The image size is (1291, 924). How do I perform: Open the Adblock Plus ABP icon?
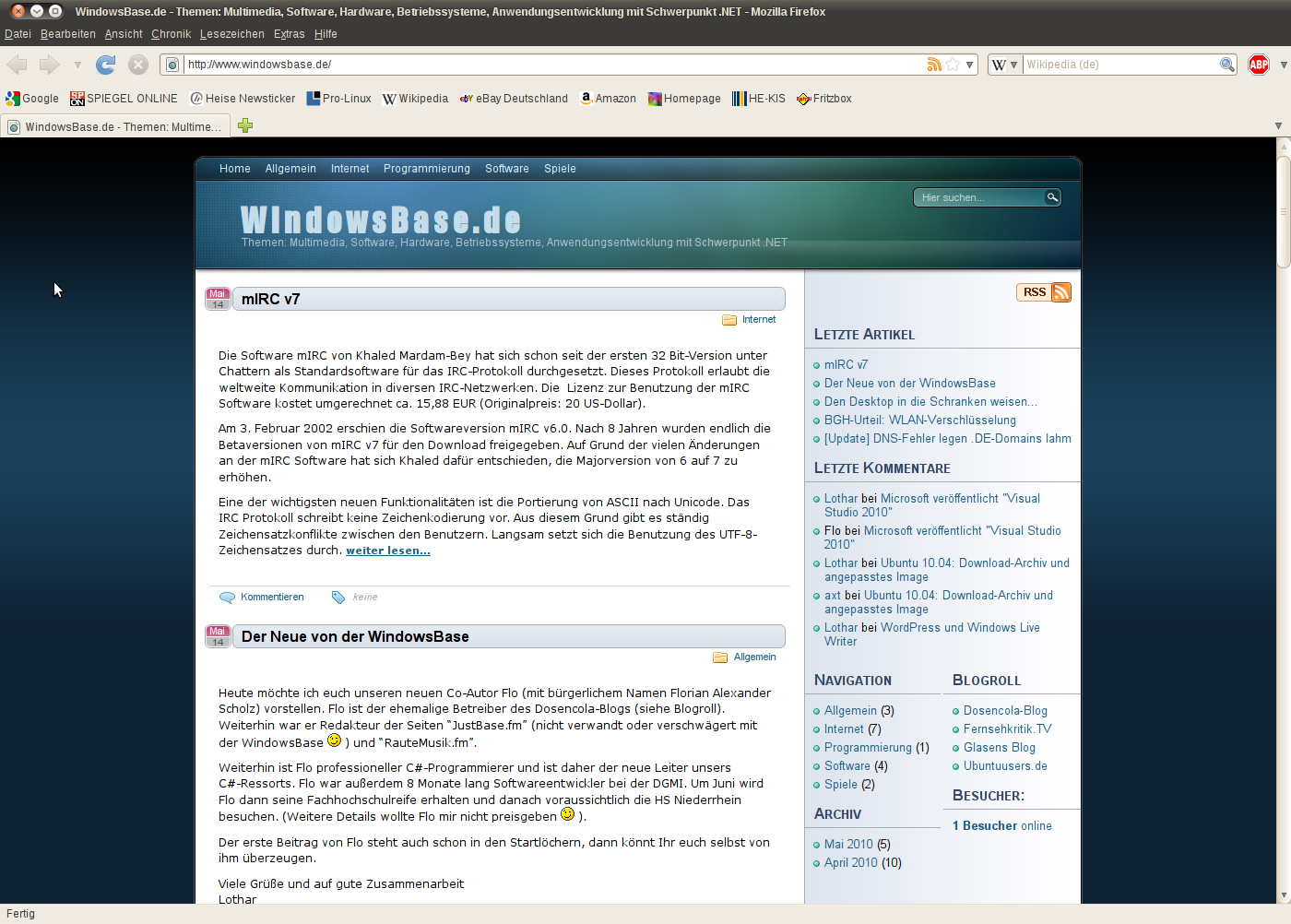[x=1259, y=65]
